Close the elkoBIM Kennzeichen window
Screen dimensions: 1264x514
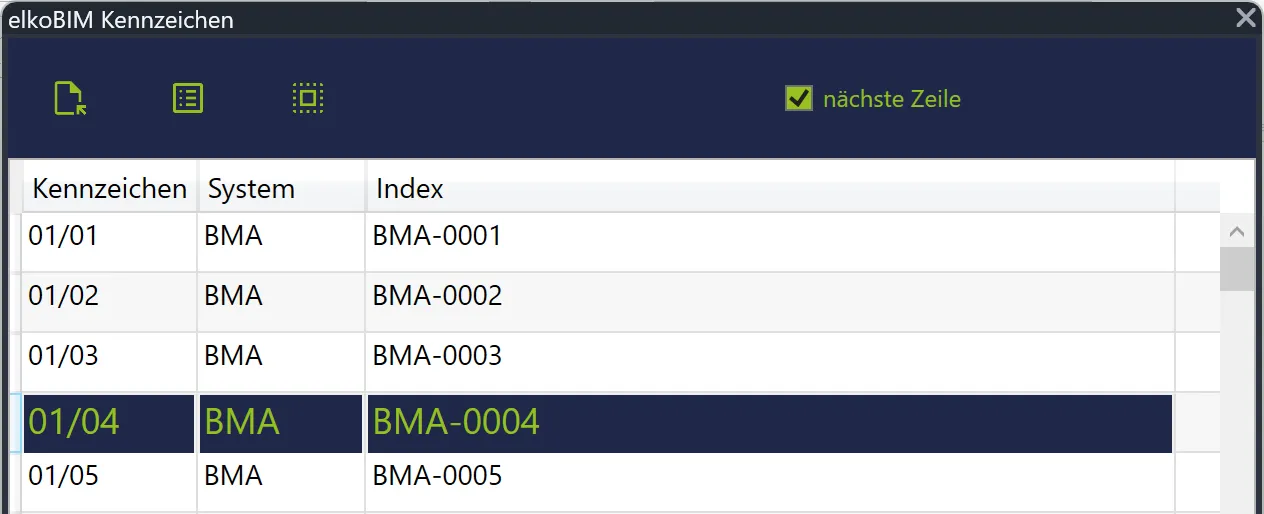(x=1245, y=17)
